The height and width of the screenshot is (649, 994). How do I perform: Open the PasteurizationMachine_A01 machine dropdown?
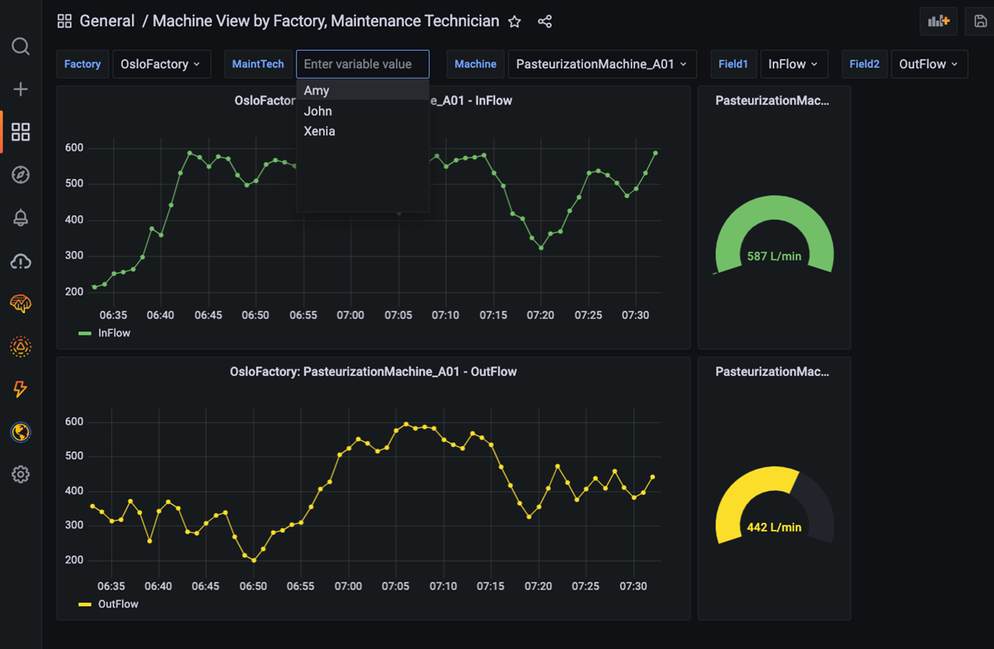602,64
